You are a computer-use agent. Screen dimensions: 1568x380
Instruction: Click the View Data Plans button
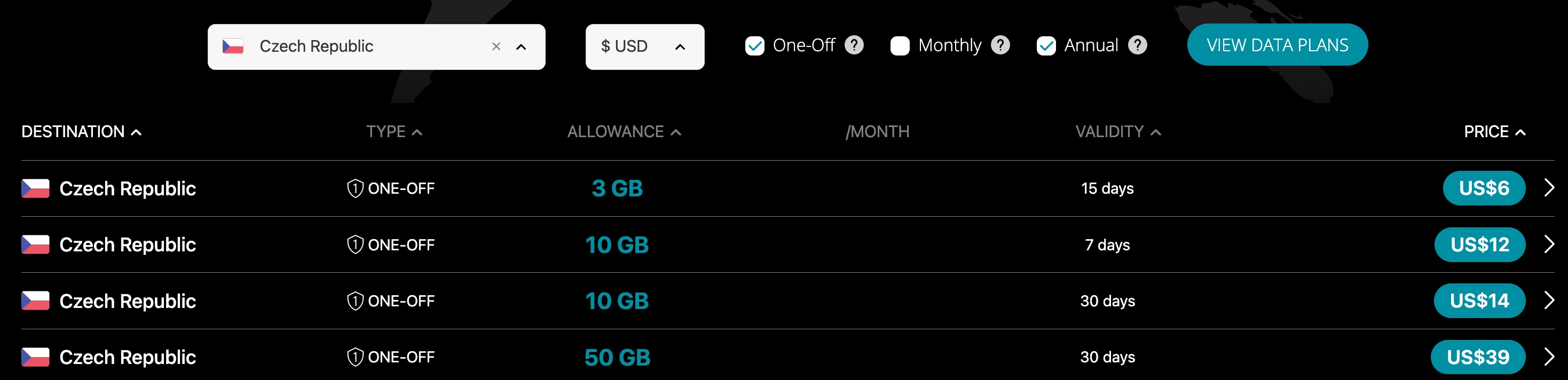point(1277,44)
